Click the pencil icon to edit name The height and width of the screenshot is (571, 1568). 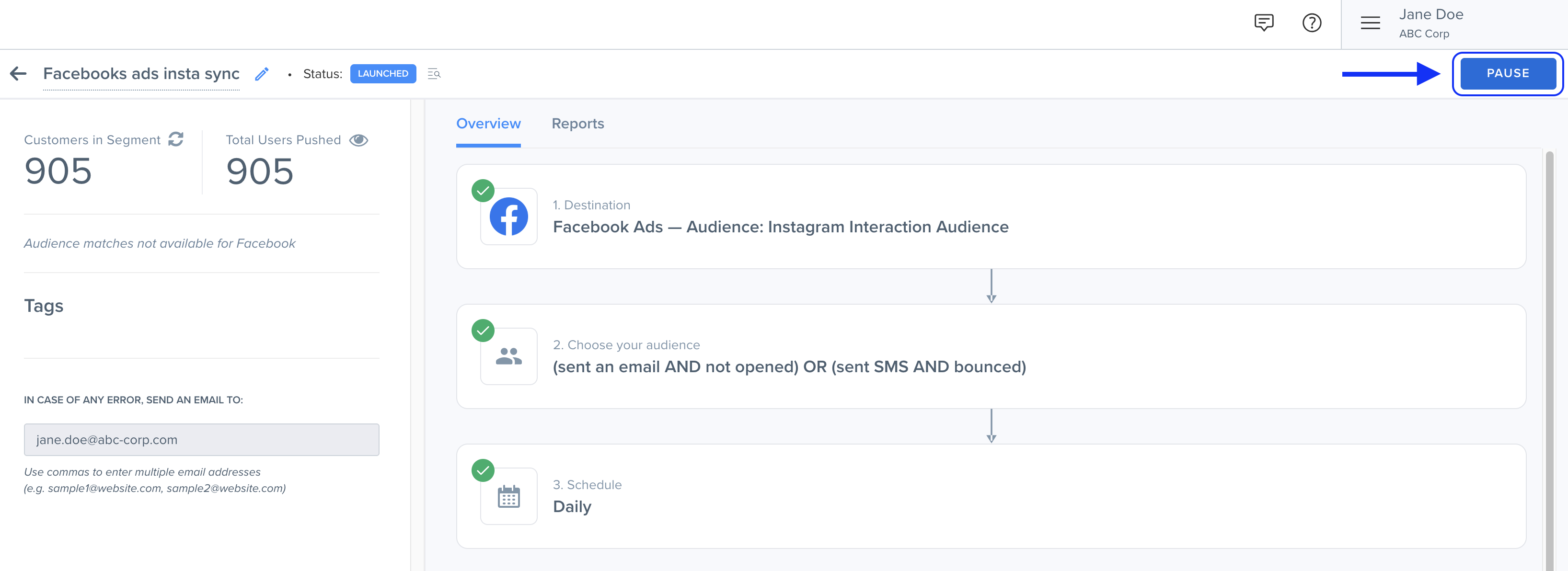click(x=262, y=74)
